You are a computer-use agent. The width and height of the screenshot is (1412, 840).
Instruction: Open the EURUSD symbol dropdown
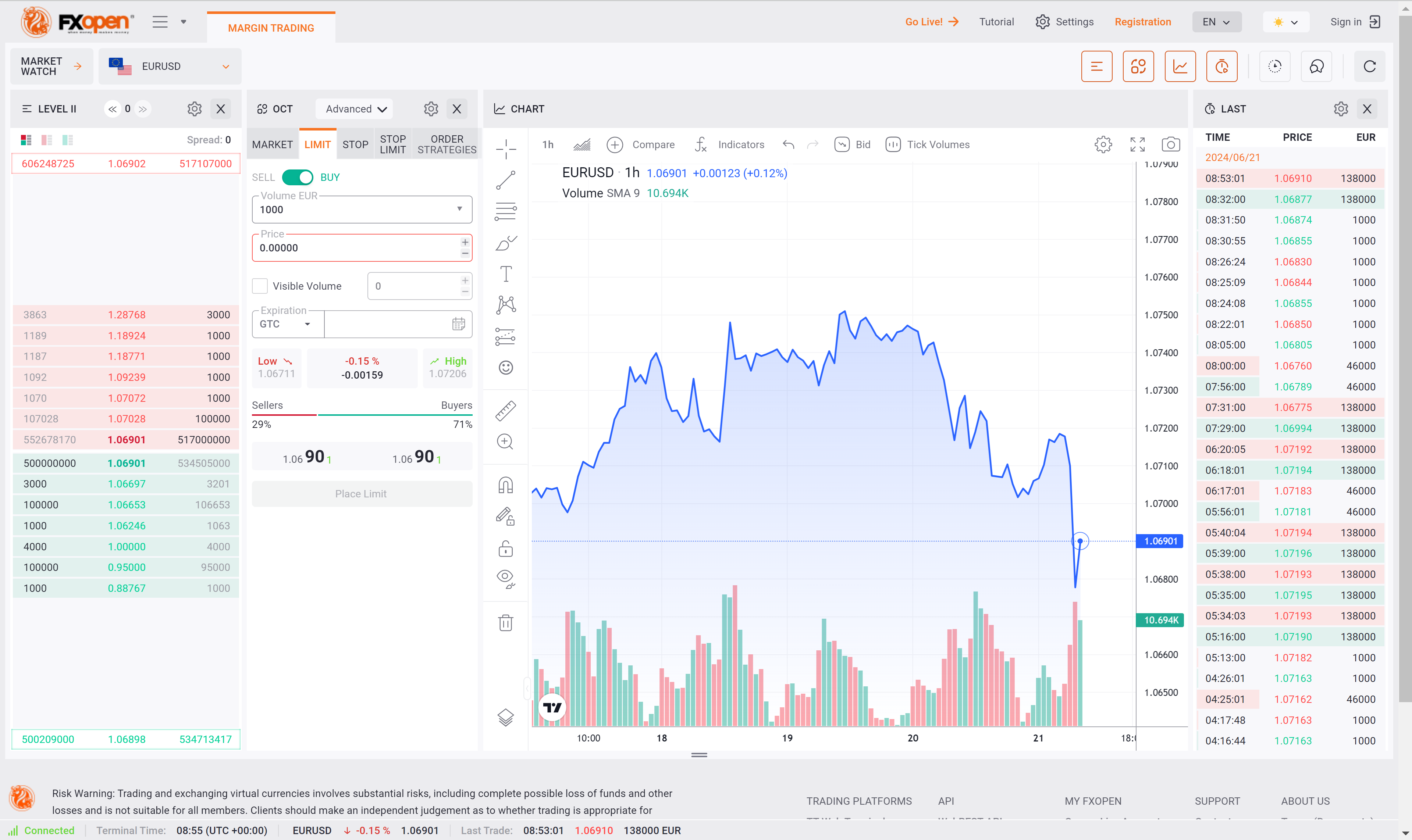[170, 66]
